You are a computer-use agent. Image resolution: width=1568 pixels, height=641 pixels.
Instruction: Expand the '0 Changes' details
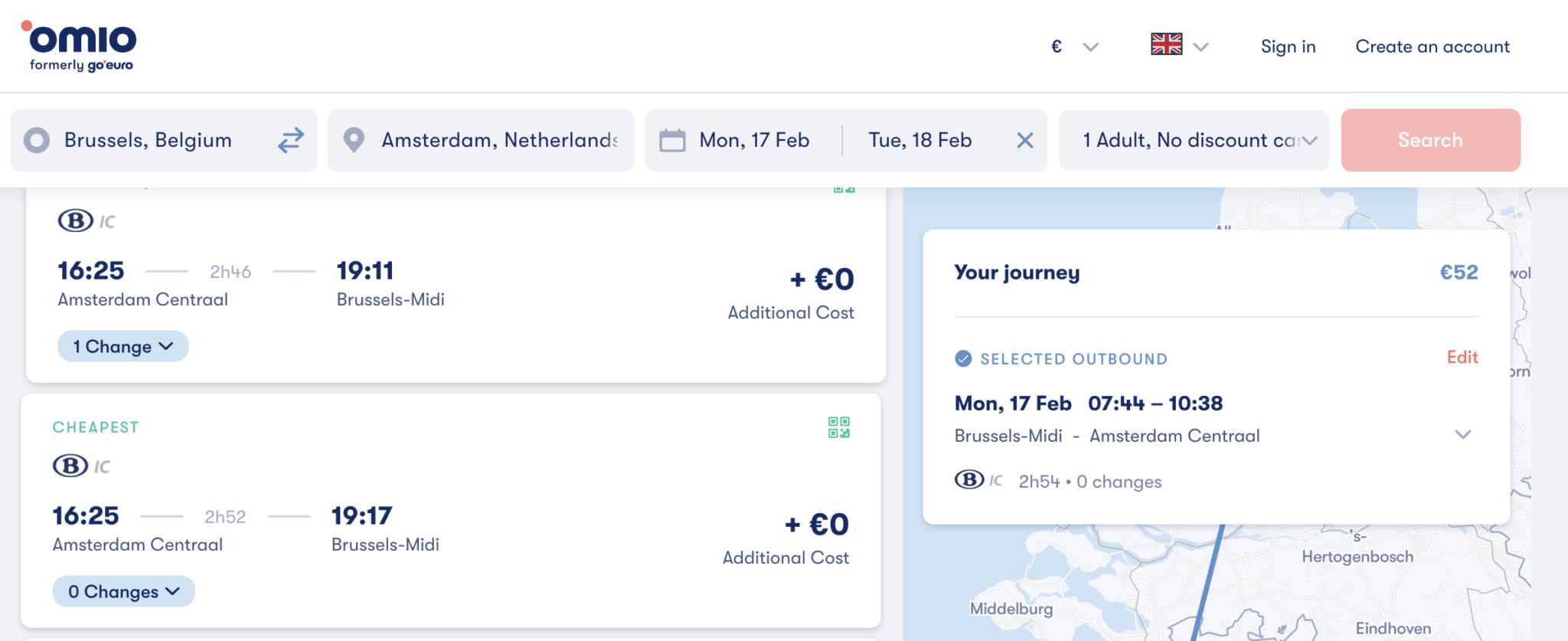coord(123,591)
